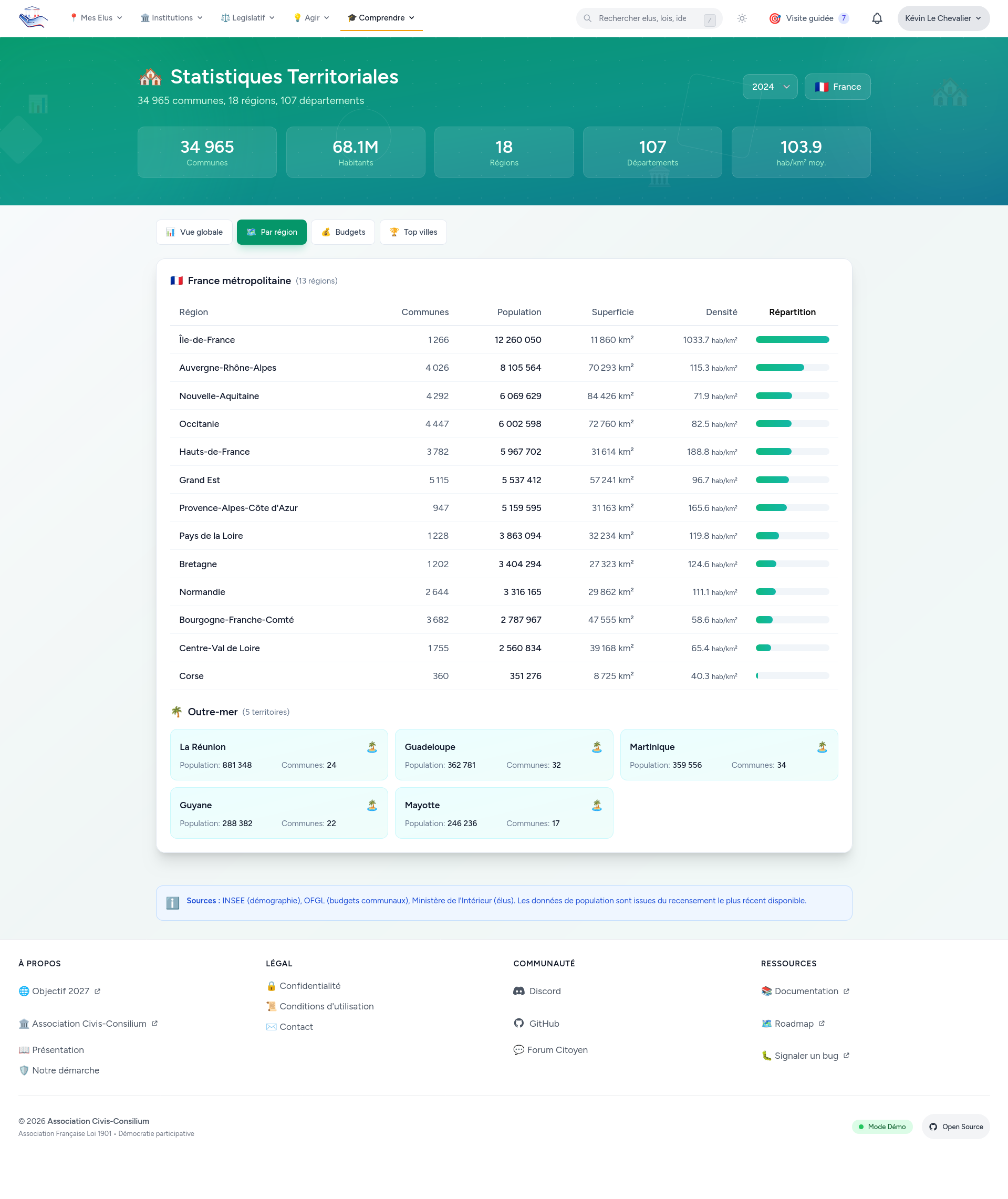Focus the search field for élus and lois
1008x1199 pixels.
pos(642,18)
